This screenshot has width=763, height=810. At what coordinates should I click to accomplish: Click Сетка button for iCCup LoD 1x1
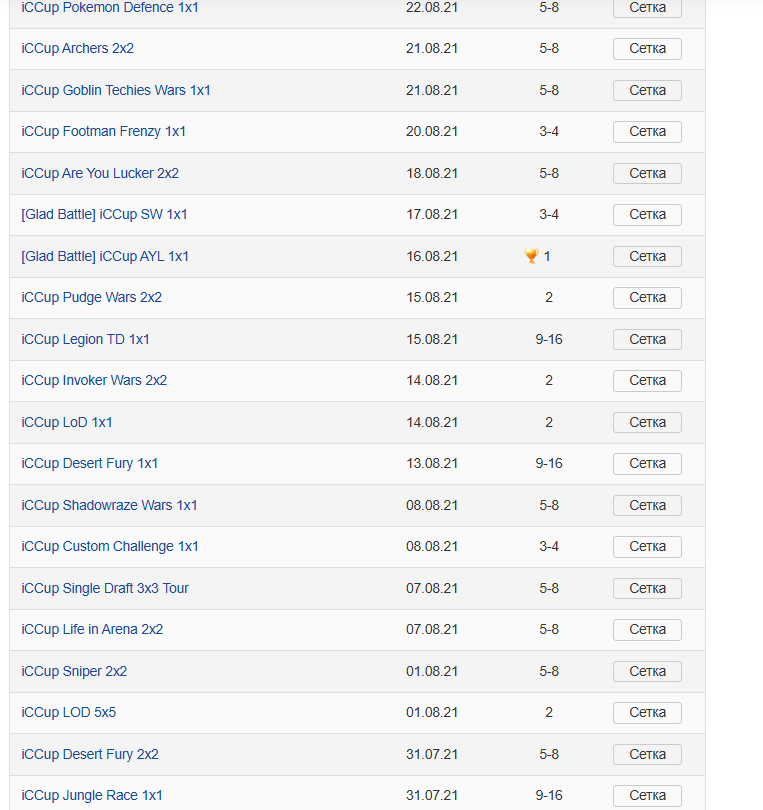[x=647, y=422]
